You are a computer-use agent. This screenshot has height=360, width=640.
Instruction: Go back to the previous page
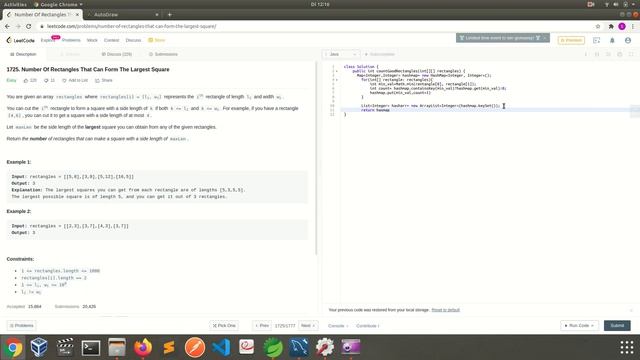point(7,26)
